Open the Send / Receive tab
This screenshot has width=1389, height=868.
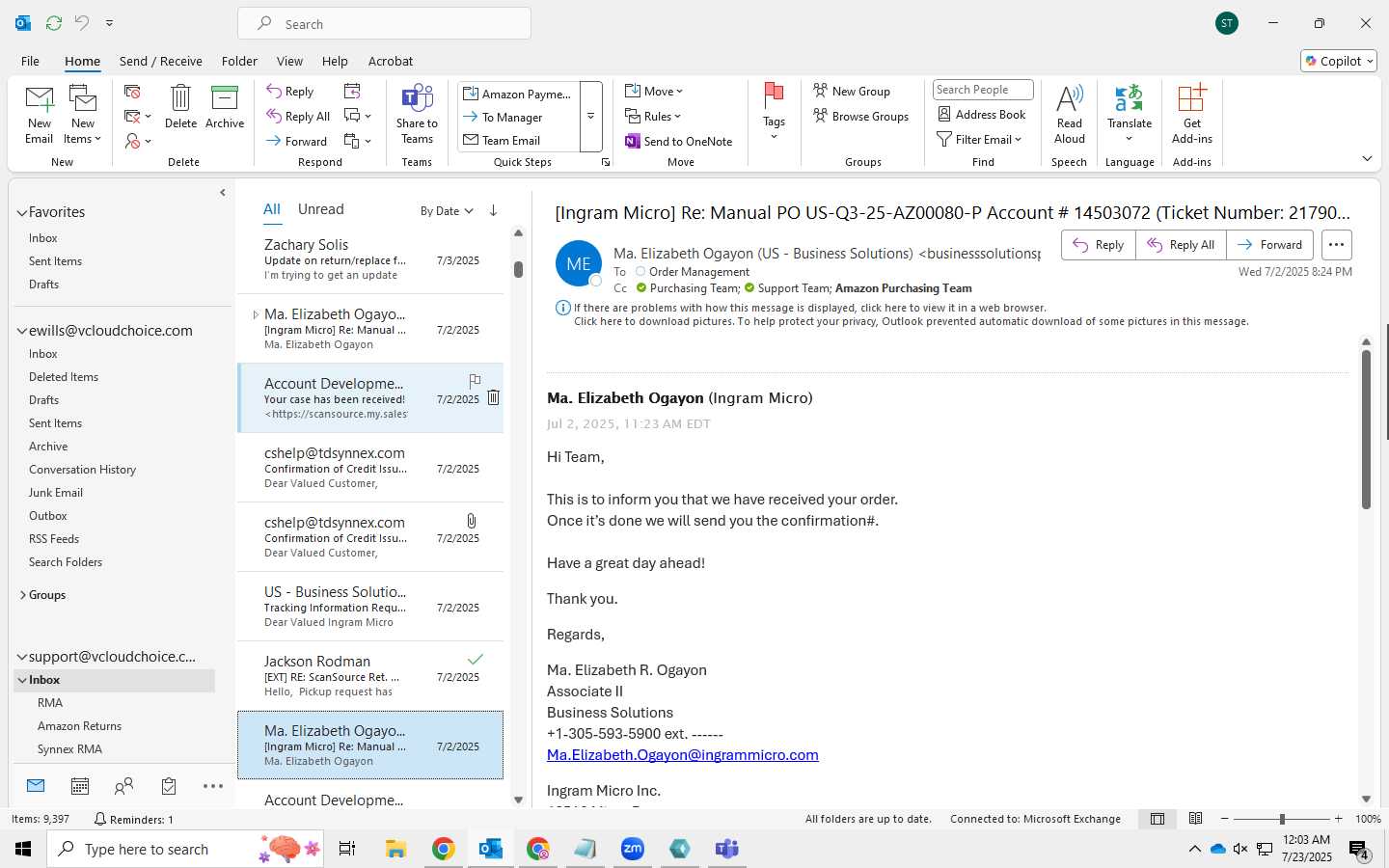coord(161,61)
